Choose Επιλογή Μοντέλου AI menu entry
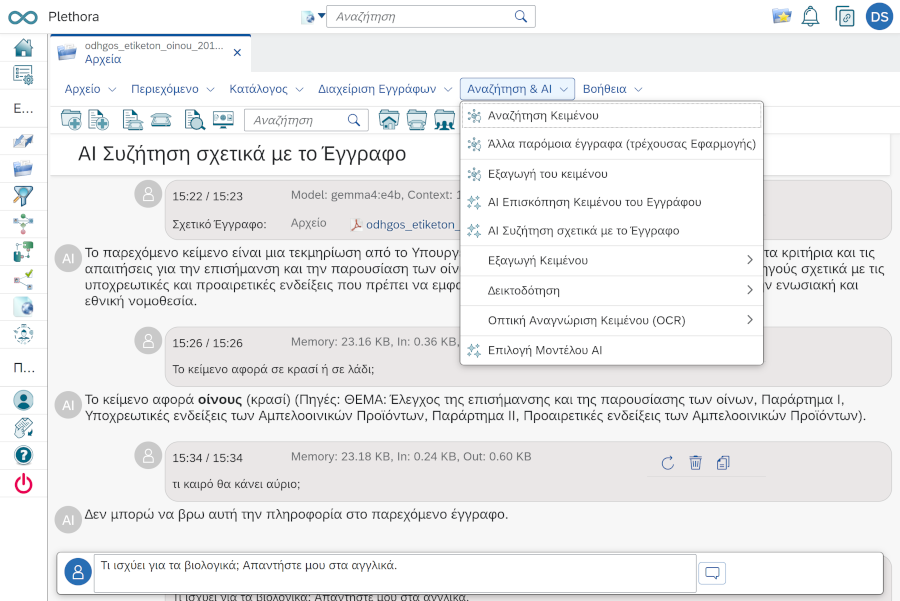This screenshot has height=601, width=900. [612, 350]
